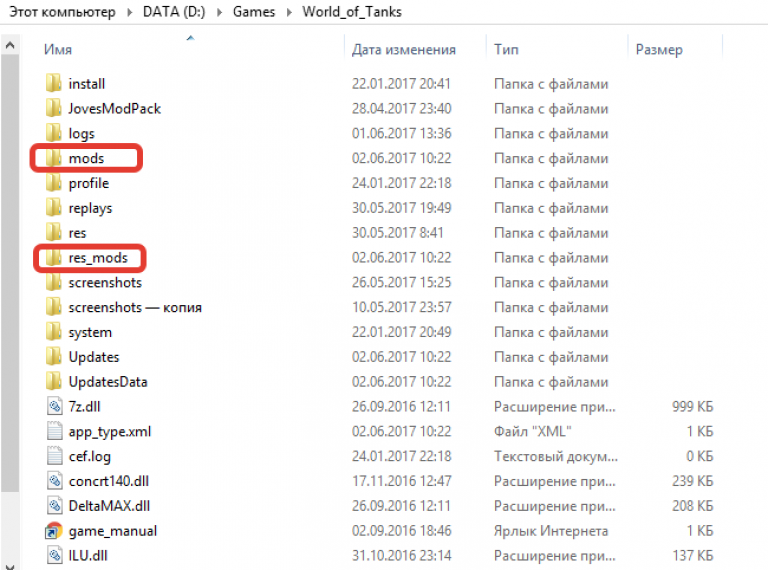Select the JovesModPack folder icon
768x570 pixels.
pyautogui.click(x=54, y=108)
